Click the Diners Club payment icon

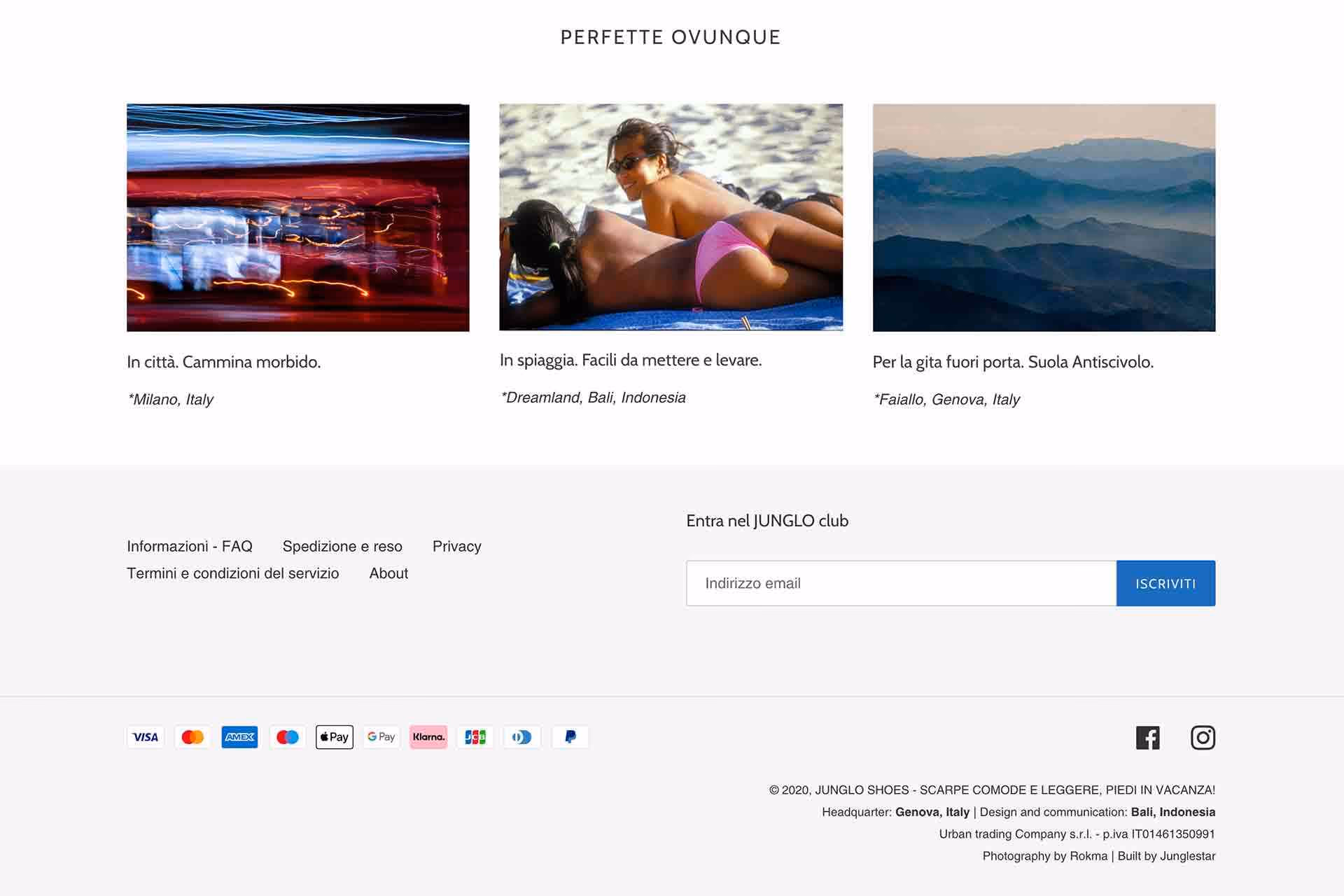522,737
